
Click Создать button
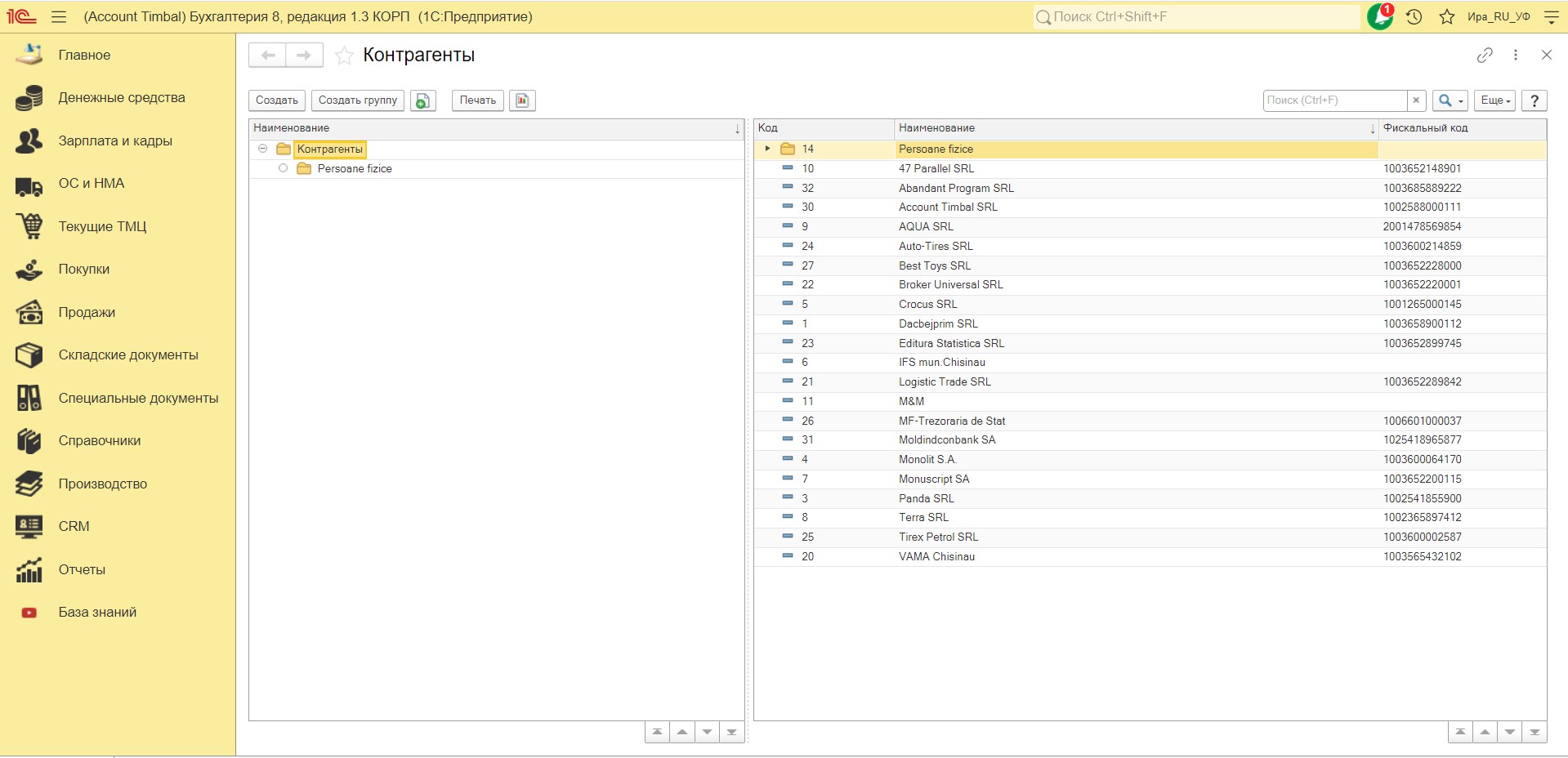(x=277, y=100)
